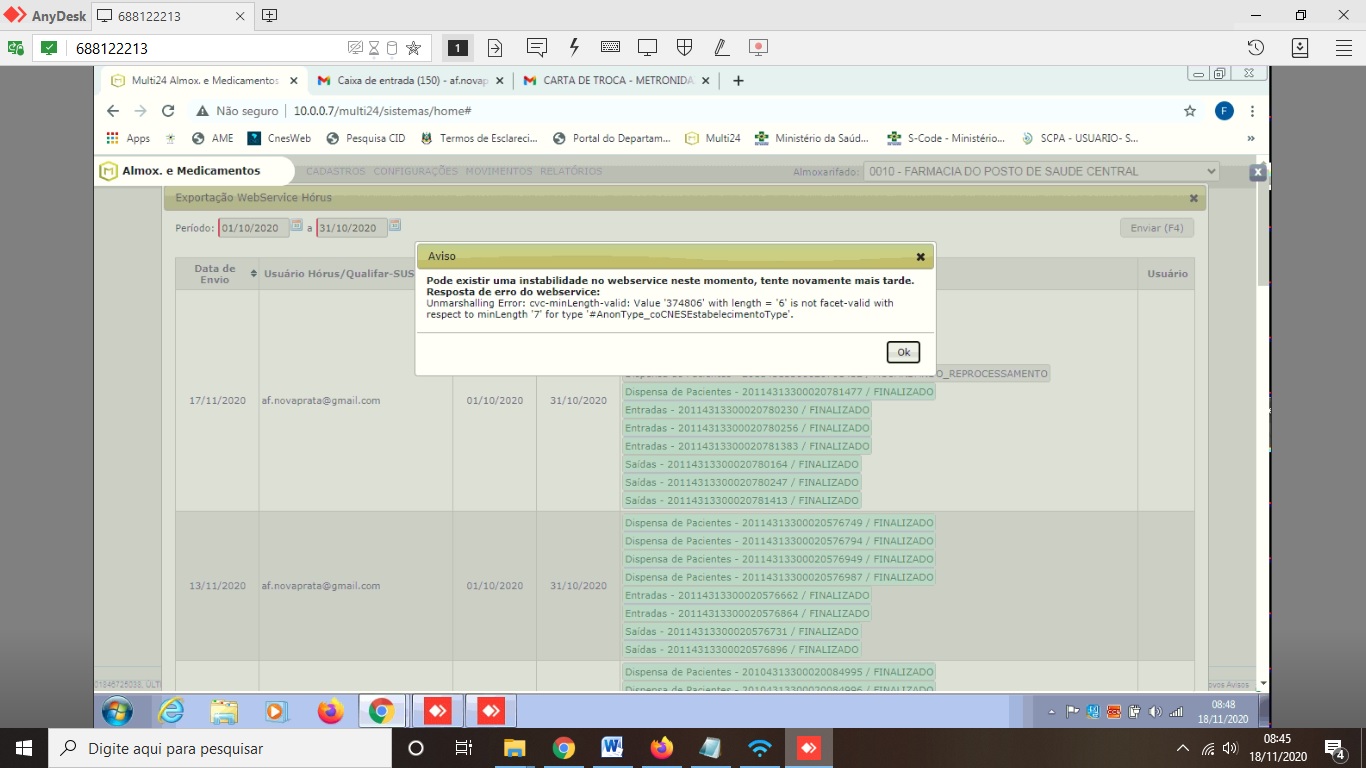The width and height of the screenshot is (1366, 768).
Task: Select the AnyDesk actions lightning icon
Action: click(x=574, y=47)
